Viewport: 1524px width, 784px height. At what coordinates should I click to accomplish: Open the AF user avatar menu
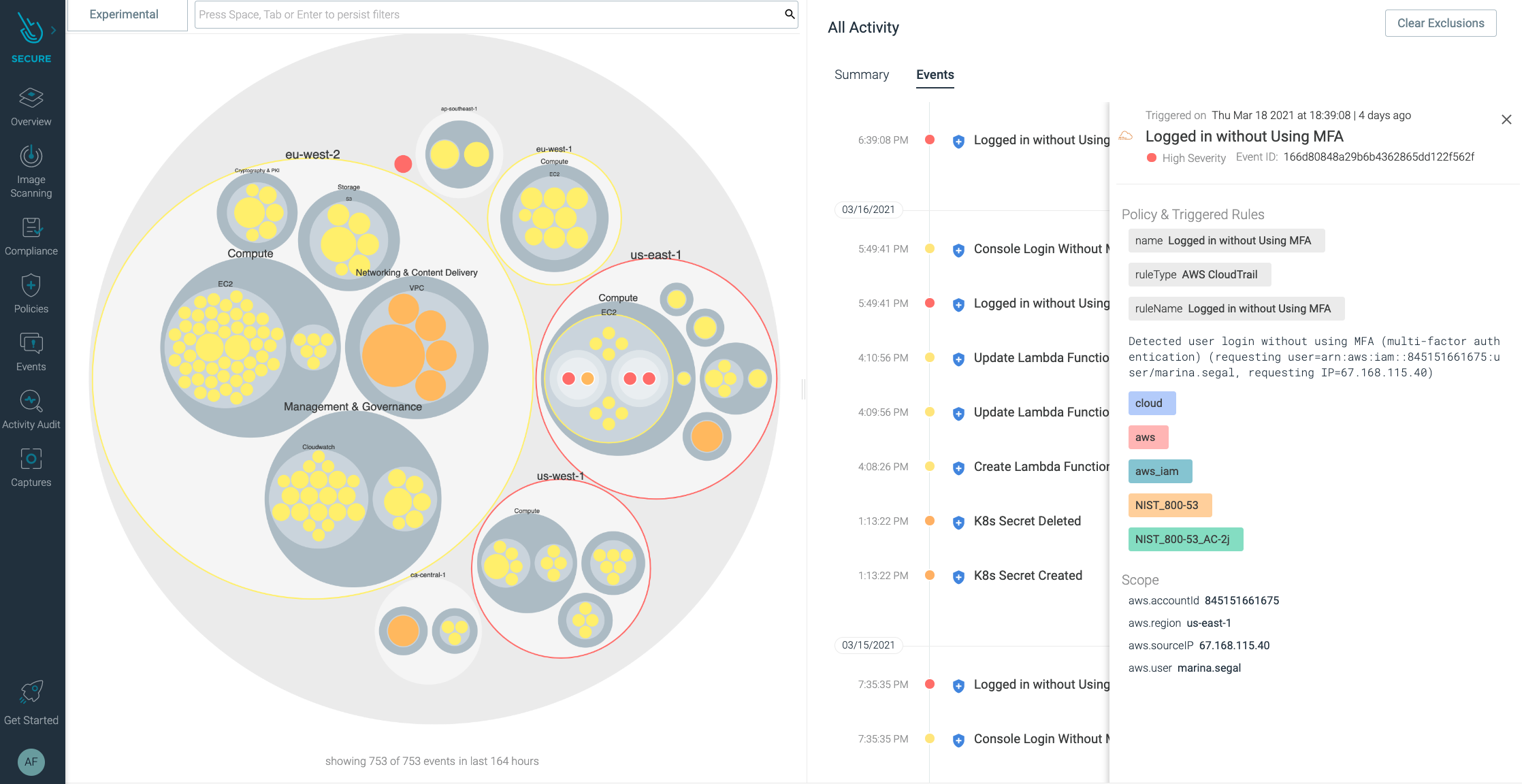(31, 762)
